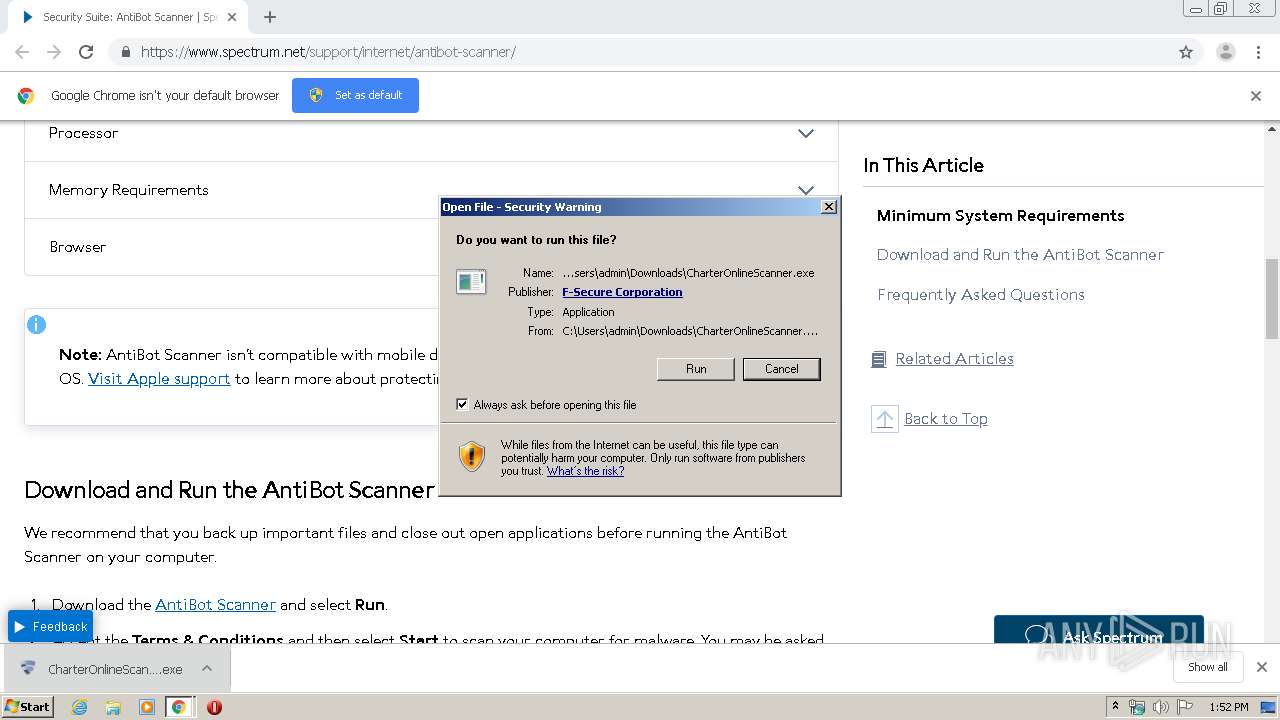Jump to Minimum System Requirements section
Screen dimensions: 1280x720
(x=1000, y=216)
